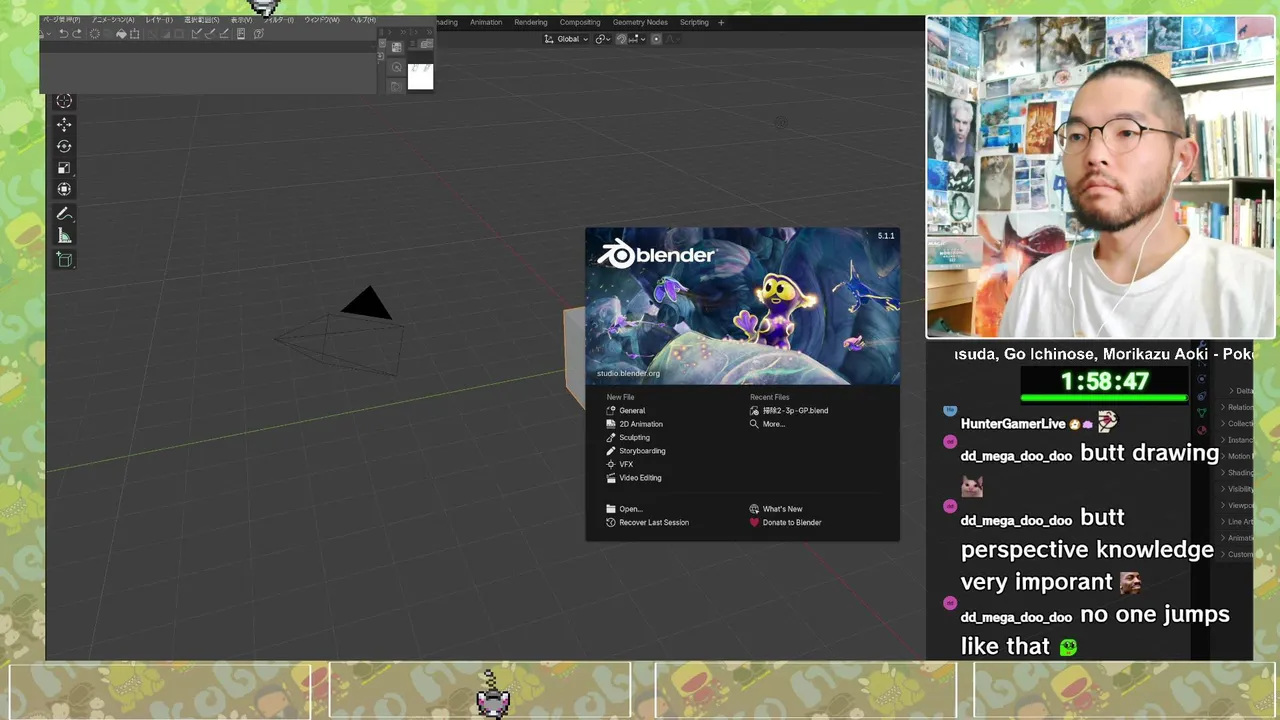Click the Donate heart icon
The width and height of the screenshot is (1280, 720).
point(754,523)
